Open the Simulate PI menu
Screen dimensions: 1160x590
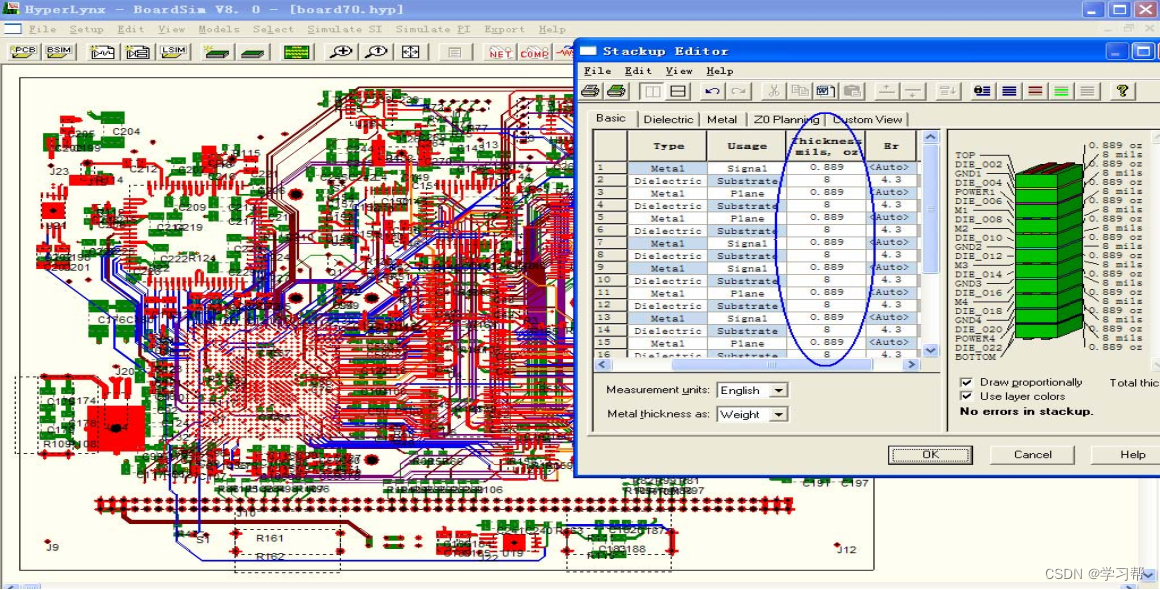433,30
